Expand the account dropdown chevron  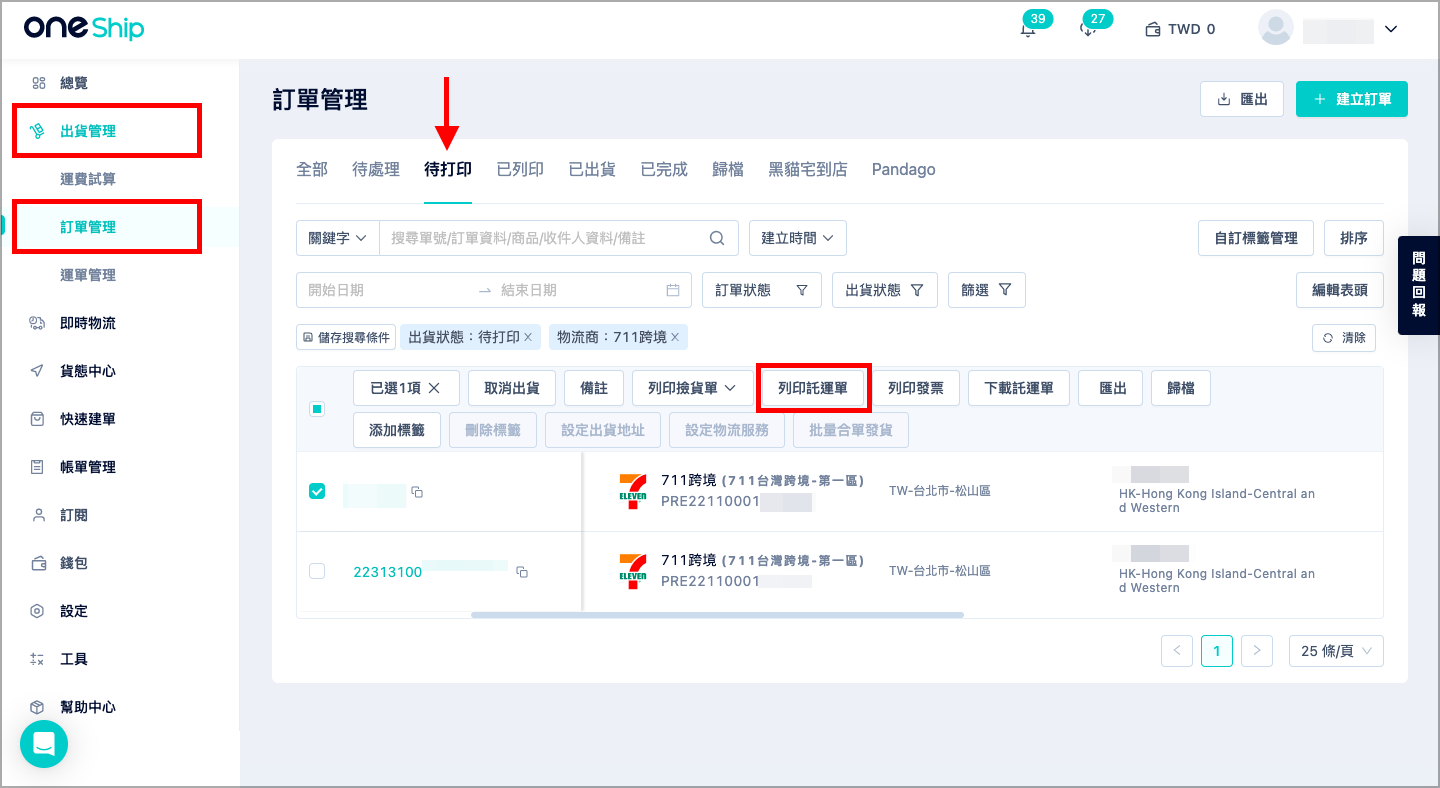[1390, 29]
